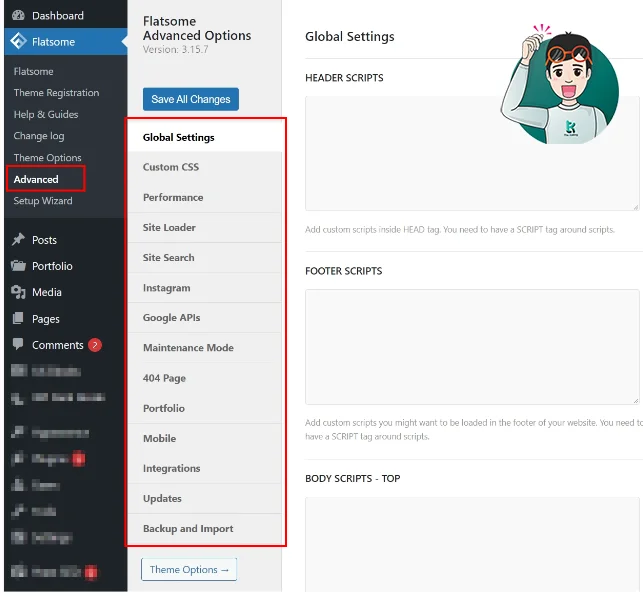
Task: Click the 'Add custom scripts inside HEAD tag' hint
Action: pos(460,230)
